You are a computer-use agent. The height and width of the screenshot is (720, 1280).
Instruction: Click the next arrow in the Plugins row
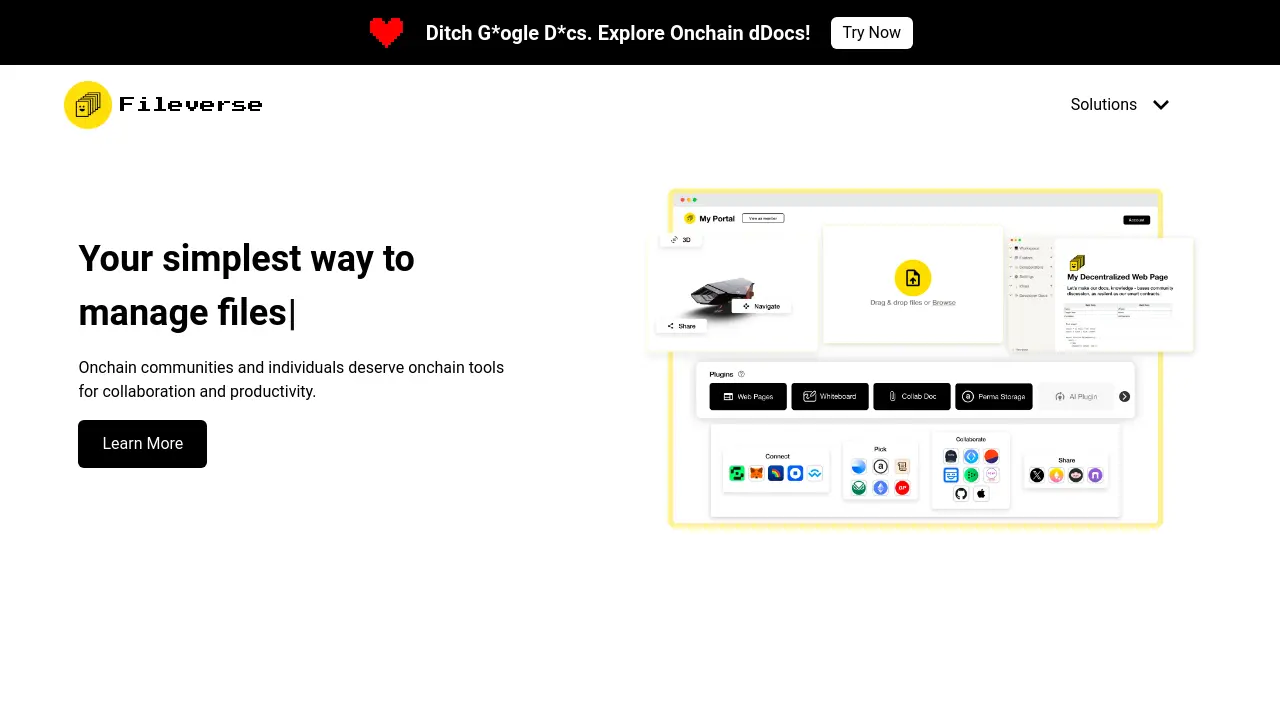[x=1124, y=397]
